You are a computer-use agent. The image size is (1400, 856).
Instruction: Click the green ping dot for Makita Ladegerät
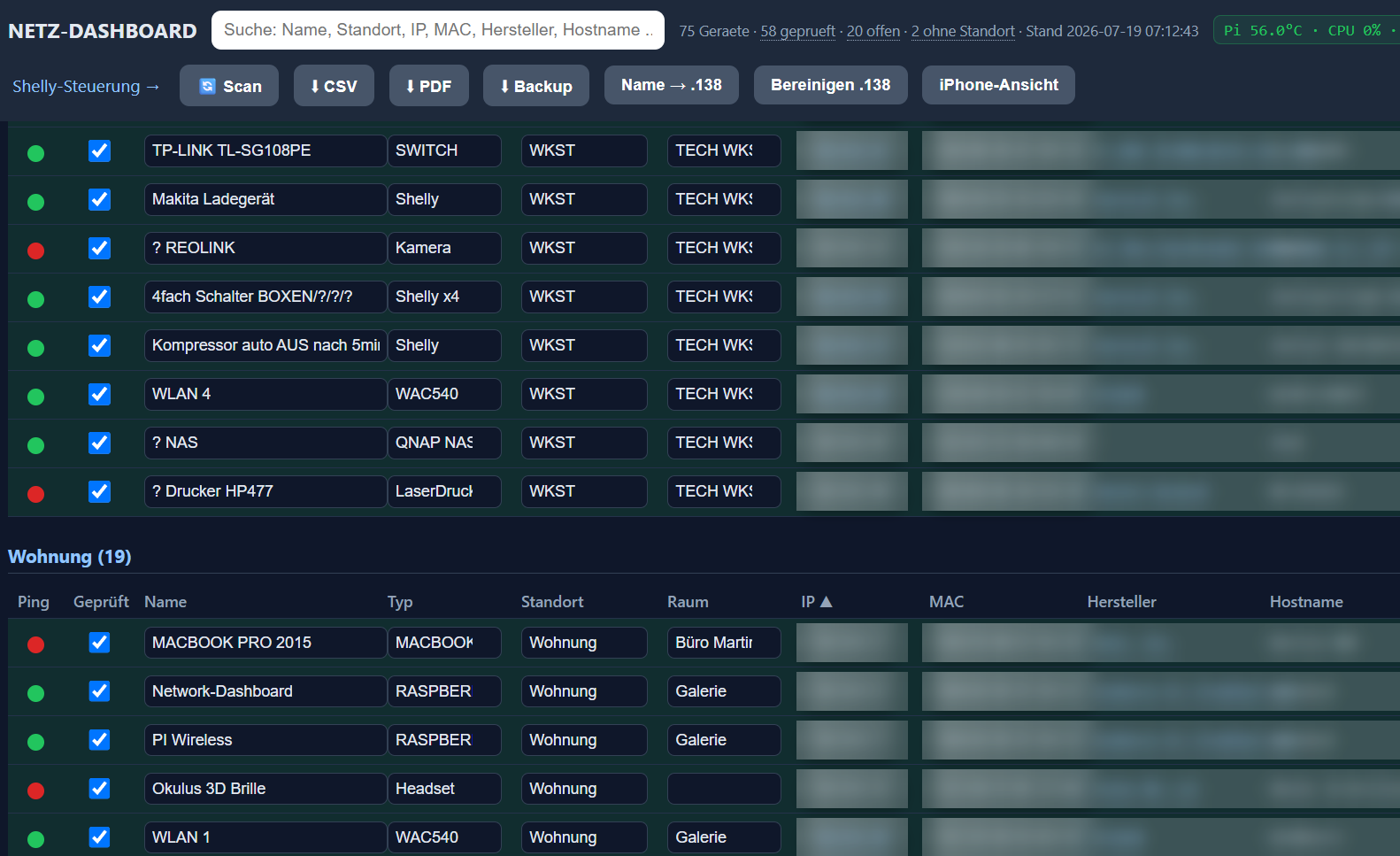click(x=35, y=202)
